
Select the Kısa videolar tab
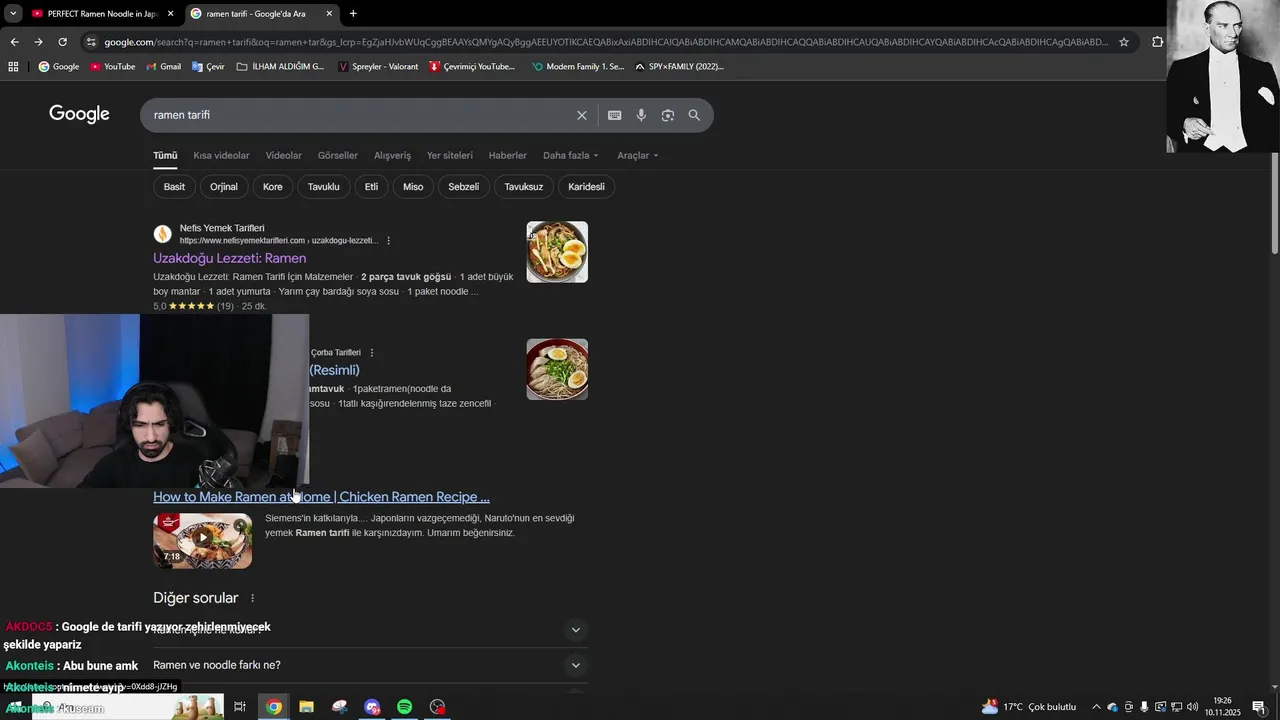(x=221, y=155)
